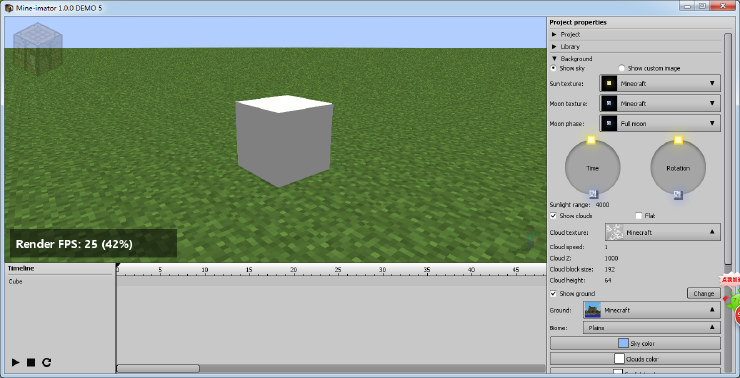Click the Change button

coord(704,294)
